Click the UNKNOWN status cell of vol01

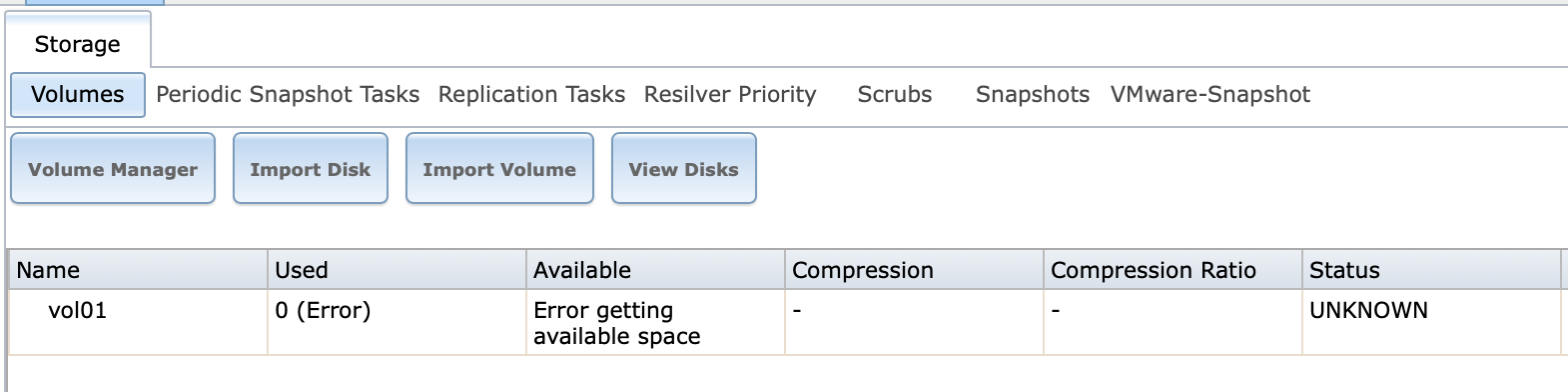pyautogui.click(x=1368, y=310)
